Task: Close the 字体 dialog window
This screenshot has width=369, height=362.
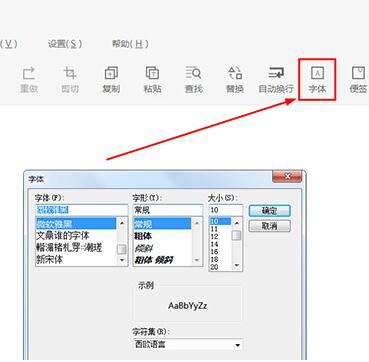Action: click(287, 176)
